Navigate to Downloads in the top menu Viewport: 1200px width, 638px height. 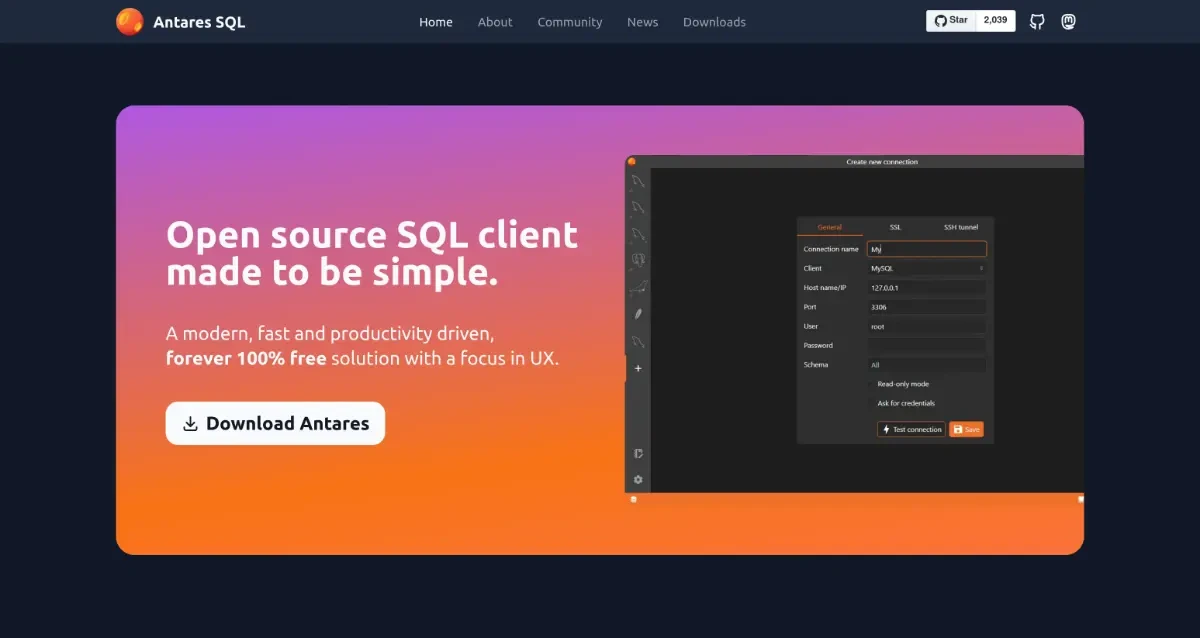[714, 21]
